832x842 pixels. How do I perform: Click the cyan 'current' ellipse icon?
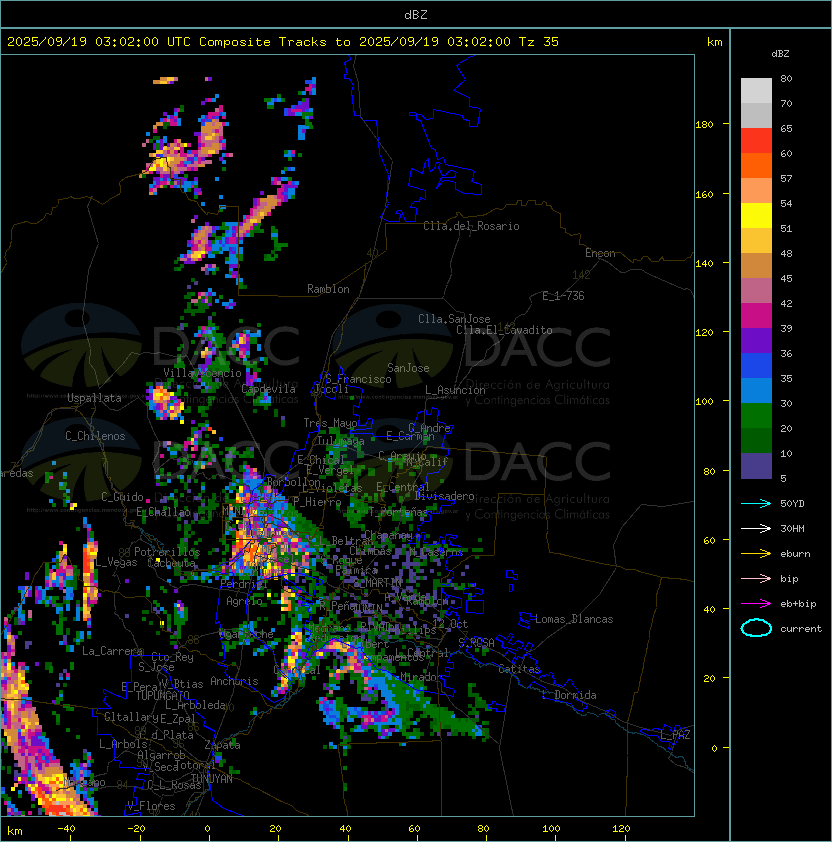756,628
